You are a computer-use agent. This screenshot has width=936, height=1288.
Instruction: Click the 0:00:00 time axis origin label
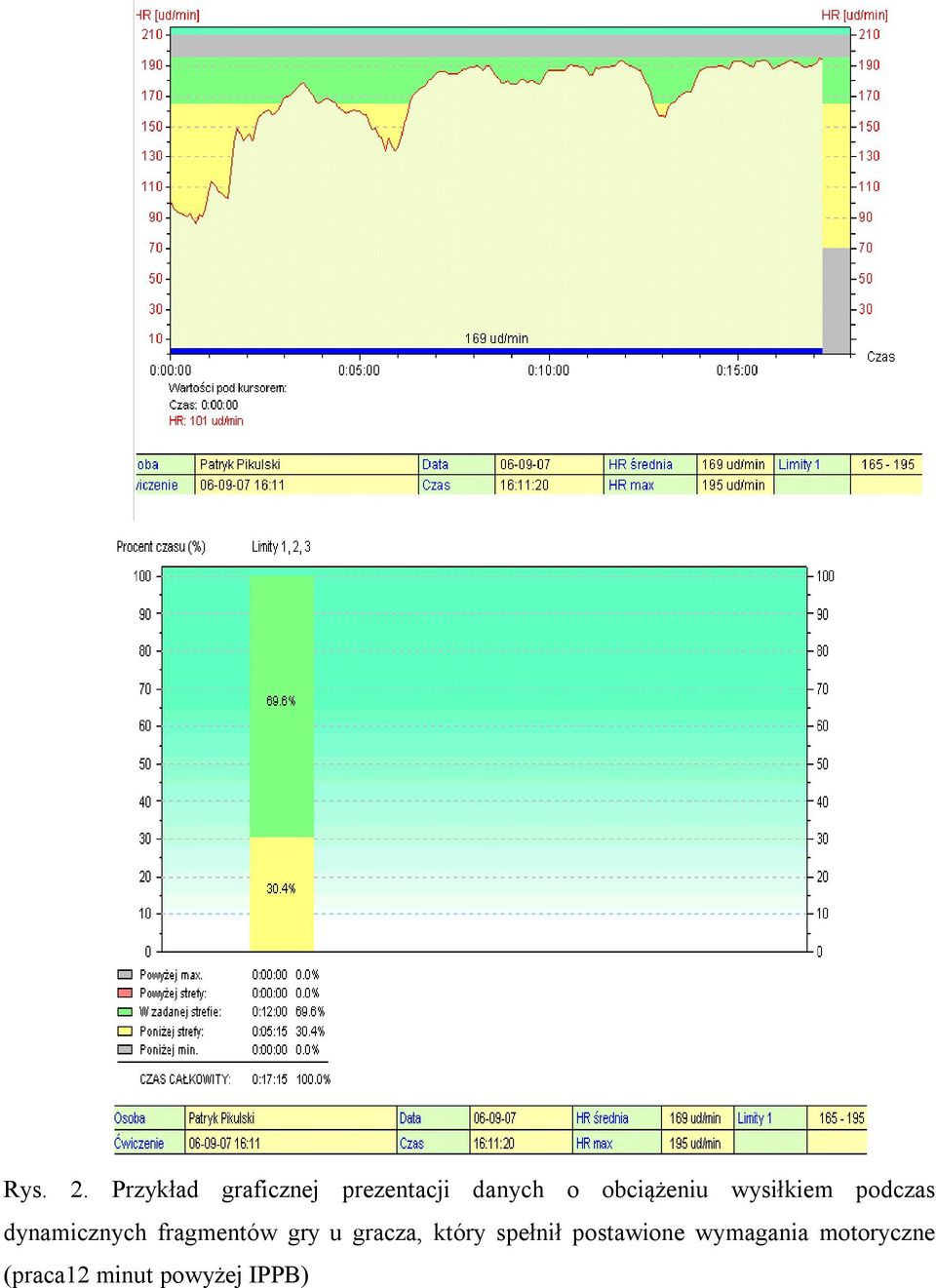pos(171,371)
